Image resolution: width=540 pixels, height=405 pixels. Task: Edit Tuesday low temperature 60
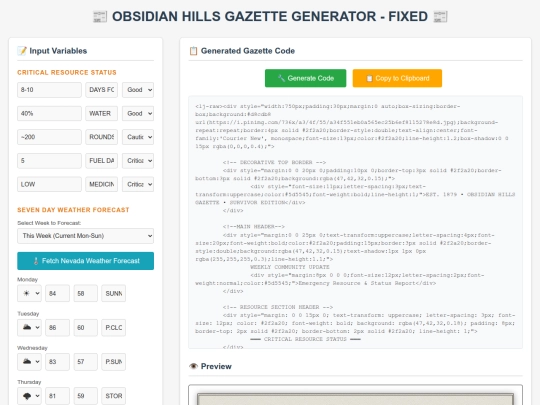point(85,328)
